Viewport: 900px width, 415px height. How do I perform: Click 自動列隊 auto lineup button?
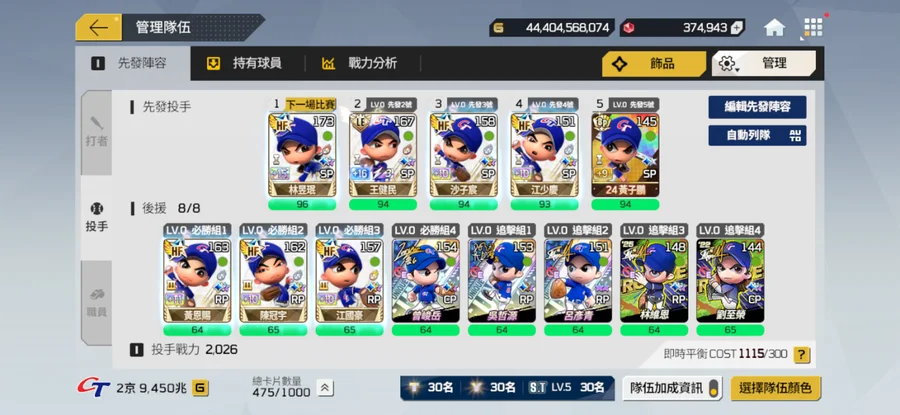(x=757, y=135)
